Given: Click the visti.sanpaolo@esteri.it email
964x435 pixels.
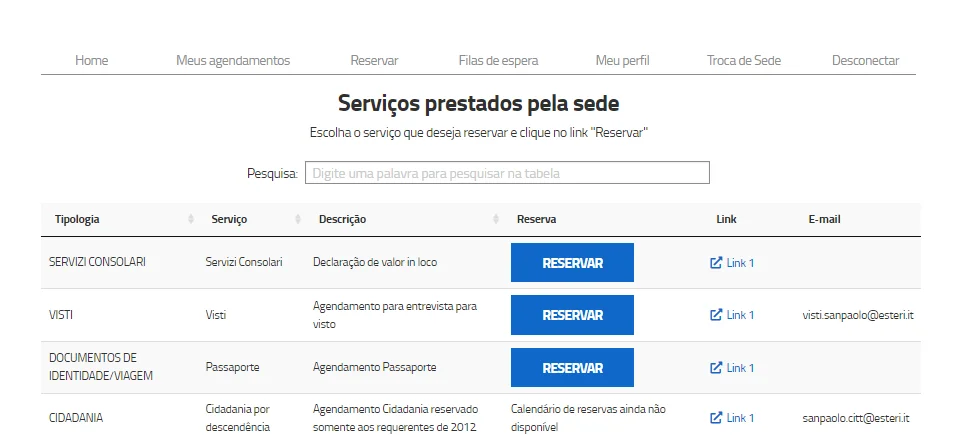Looking at the screenshot, I should tap(858, 315).
